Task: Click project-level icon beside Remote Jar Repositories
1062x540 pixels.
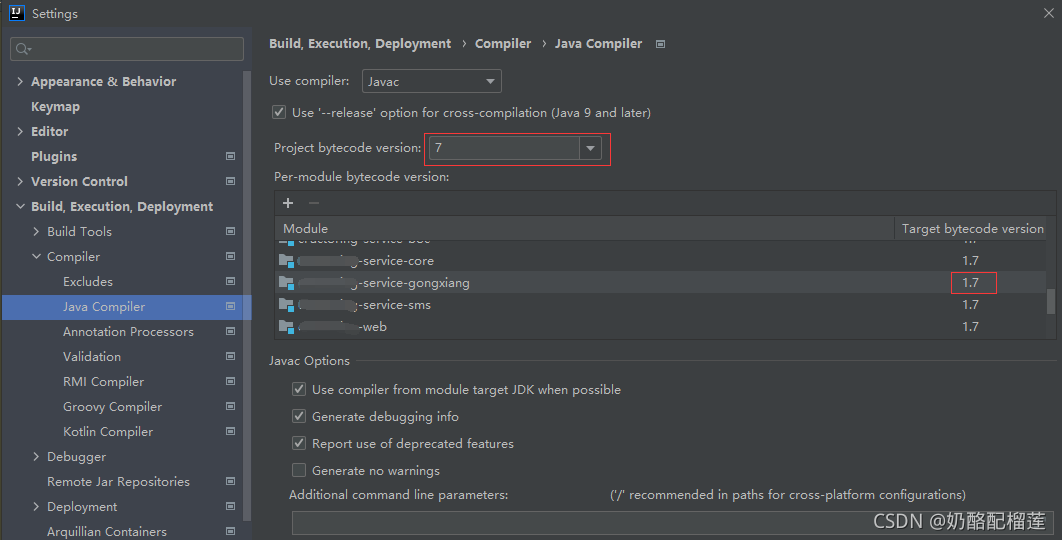Action: pos(230,482)
